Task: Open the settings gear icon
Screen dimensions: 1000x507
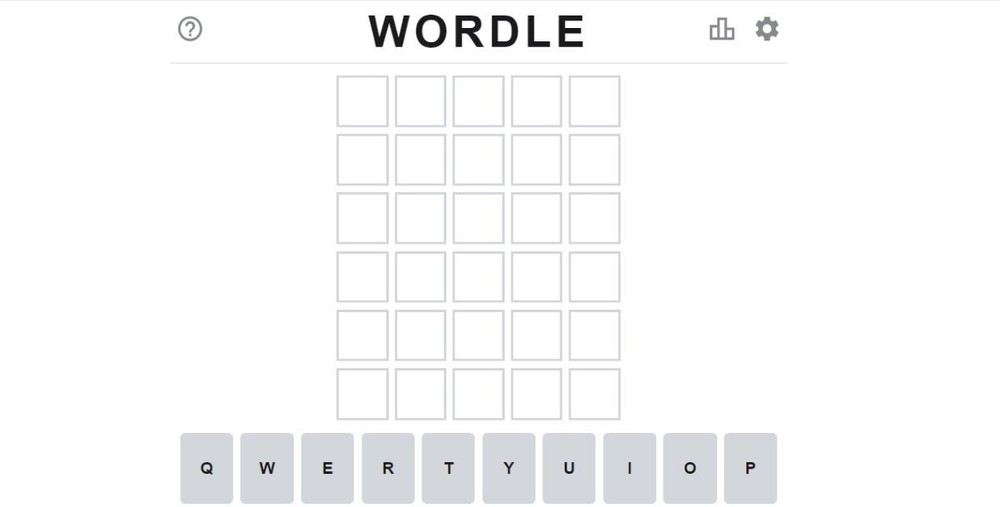Action: pos(767,29)
